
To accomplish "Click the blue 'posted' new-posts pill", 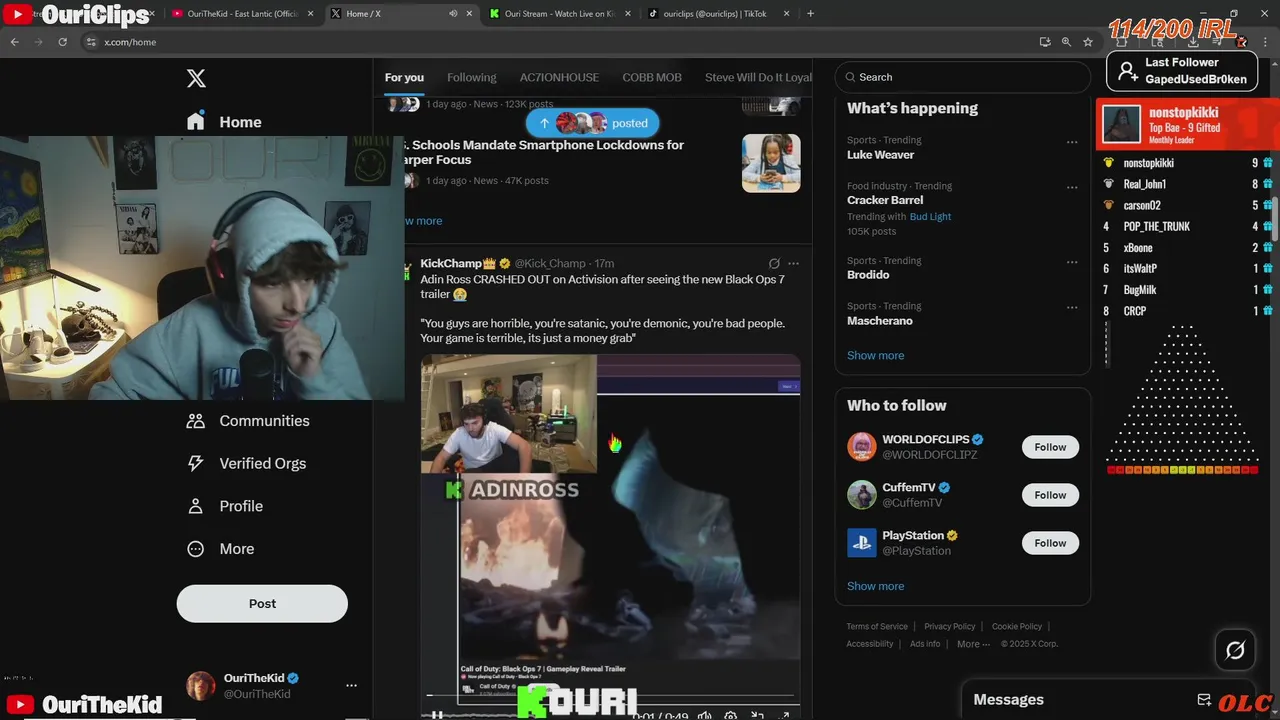I will [x=593, y=123].
